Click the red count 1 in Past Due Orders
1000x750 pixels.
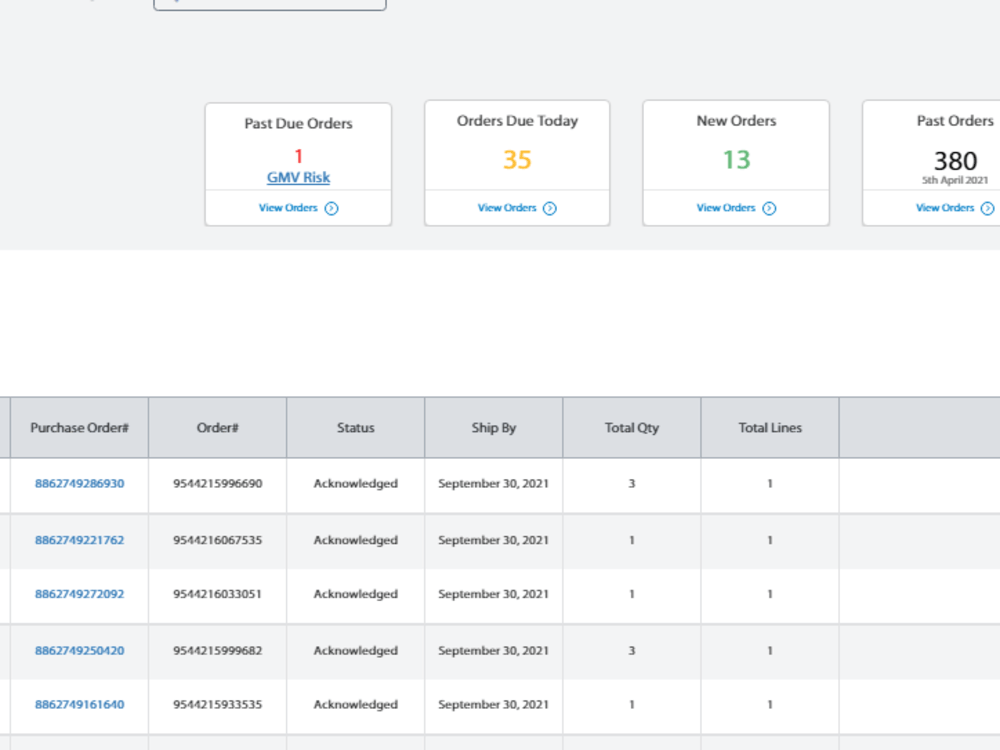[298, 156]
